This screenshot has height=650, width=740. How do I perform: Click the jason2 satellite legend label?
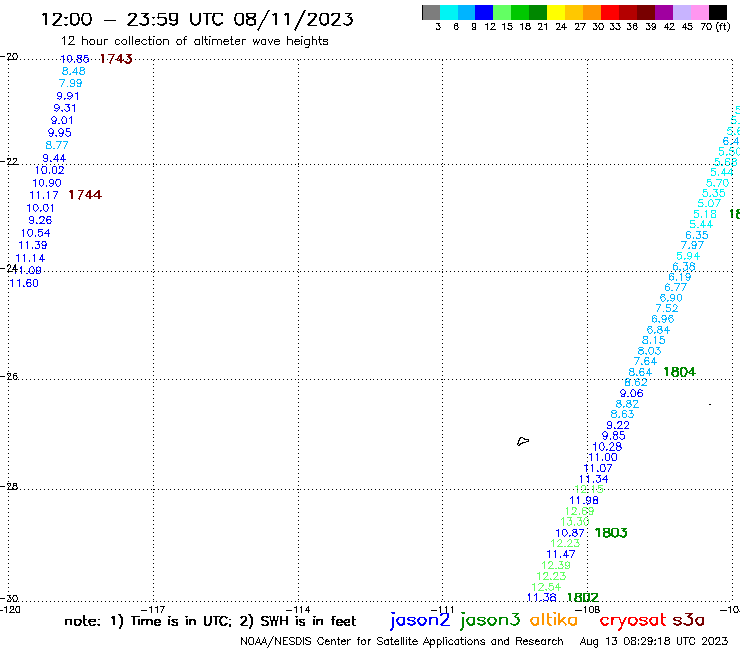point(420,620)
